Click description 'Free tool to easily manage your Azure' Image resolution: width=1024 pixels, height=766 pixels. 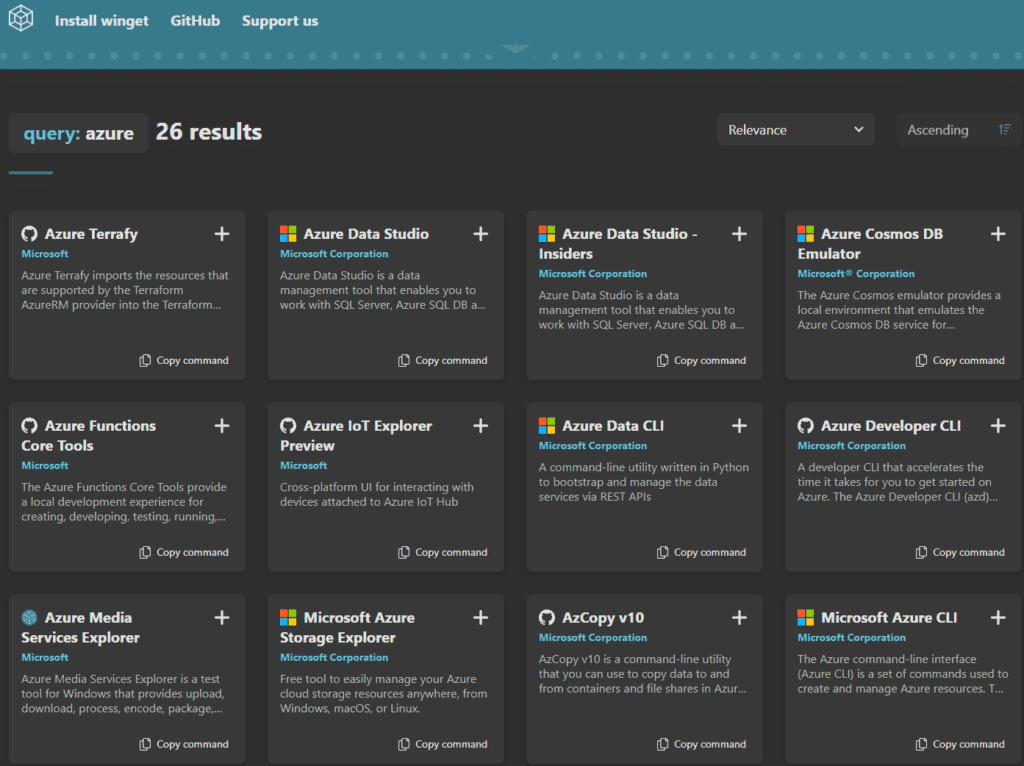click(x=383, y=694)
